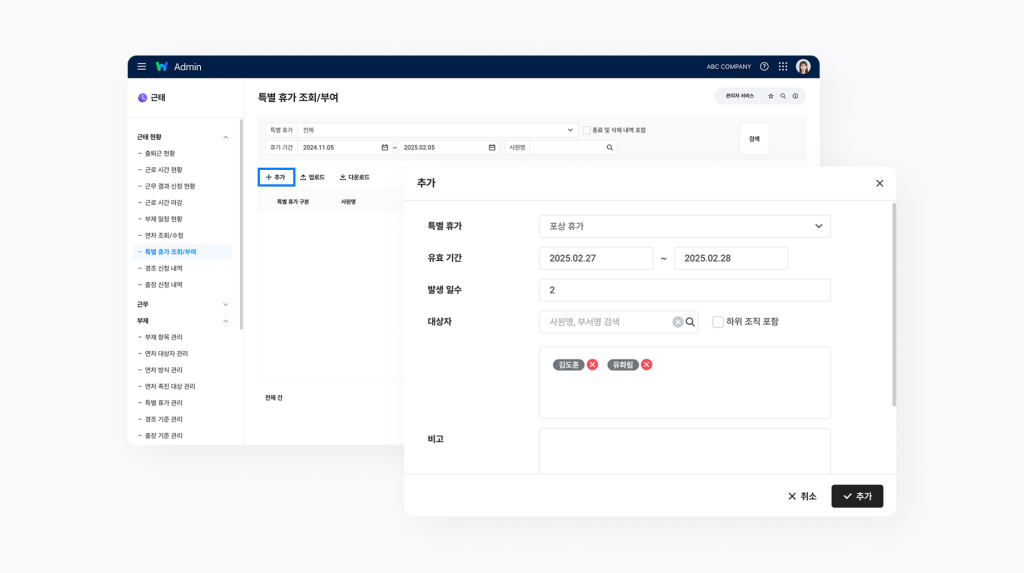Screen dimensions: 1024x573
Task: Clear the 대상자 search field
Action: click(x=677, y=322)
